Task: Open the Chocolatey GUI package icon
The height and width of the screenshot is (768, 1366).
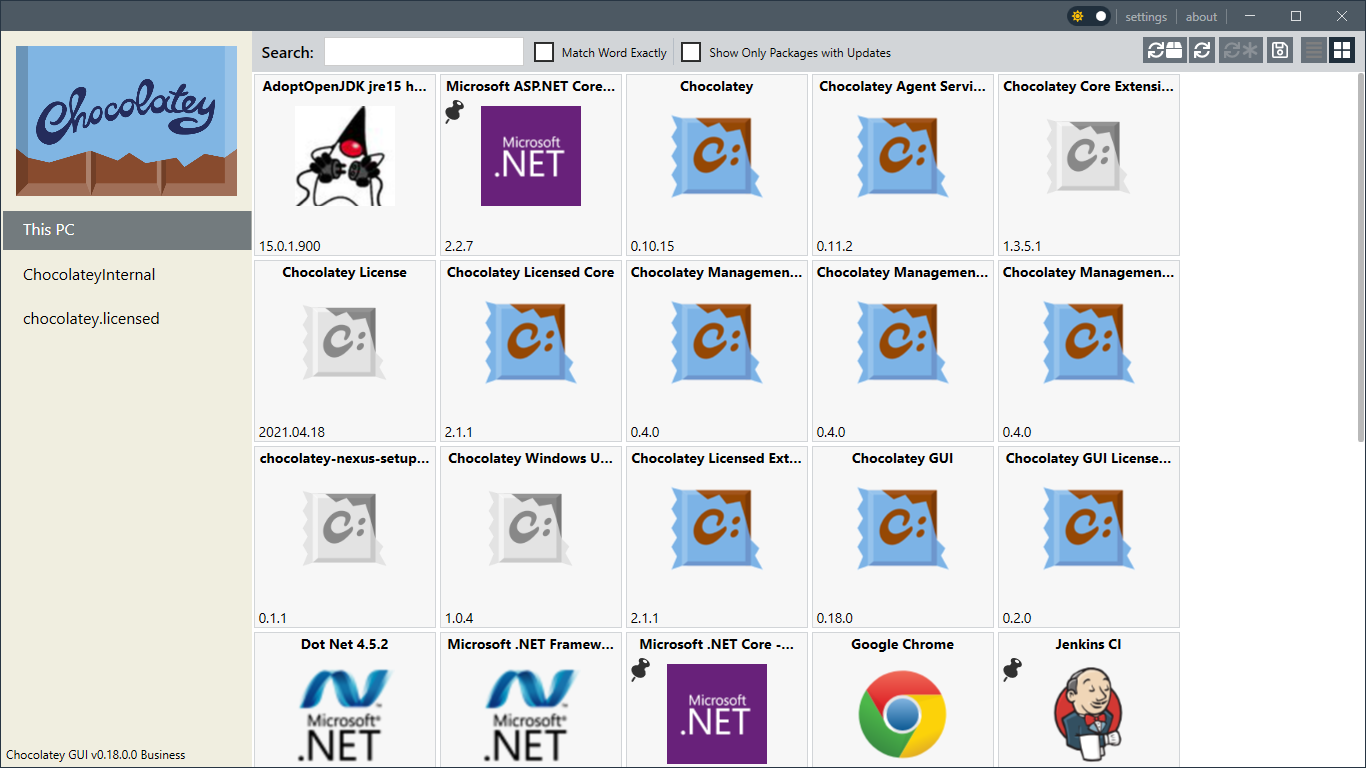Action: pos(903,528)
